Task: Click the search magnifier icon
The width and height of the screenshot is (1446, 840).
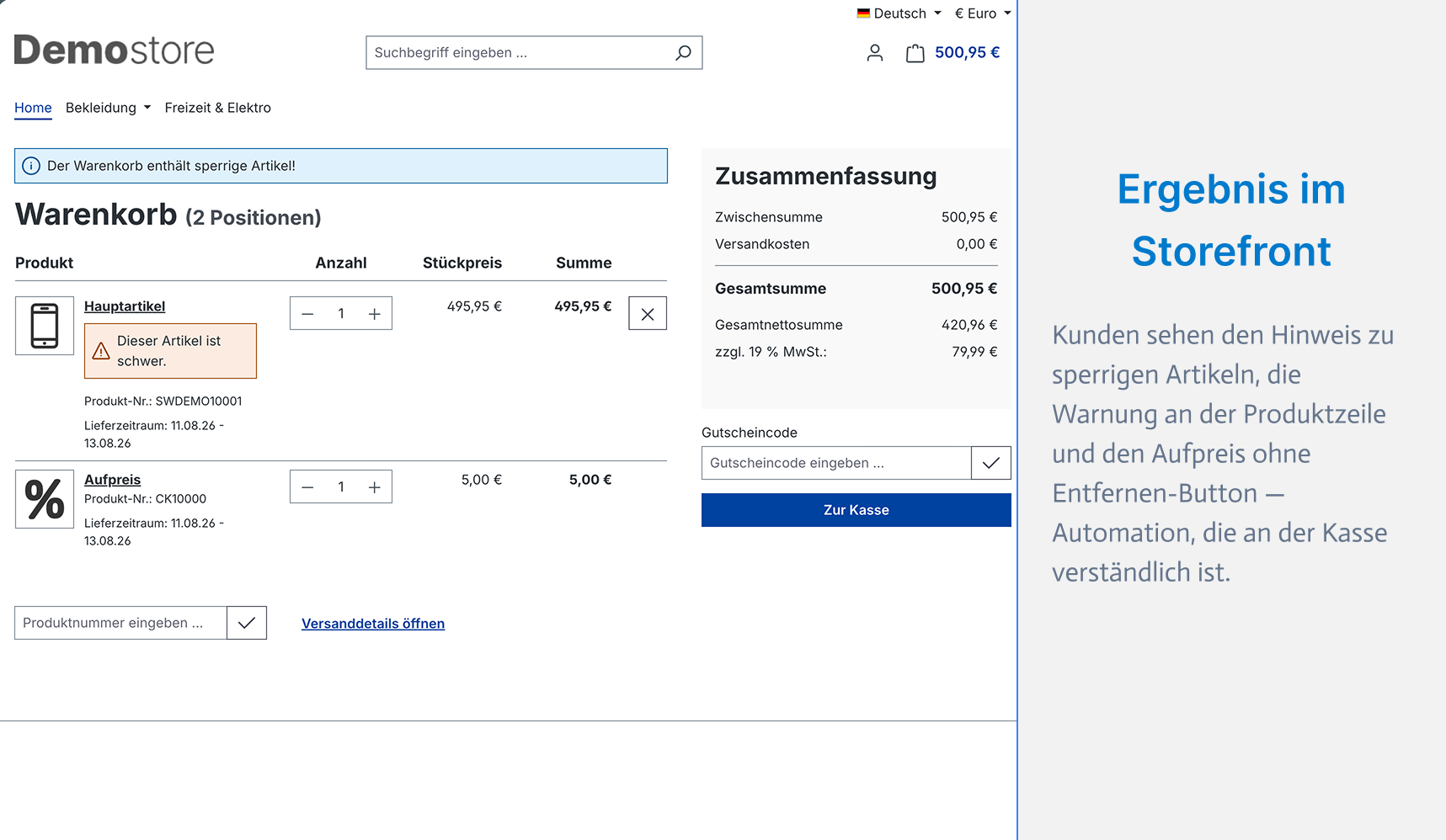Action: coord(683,53)
